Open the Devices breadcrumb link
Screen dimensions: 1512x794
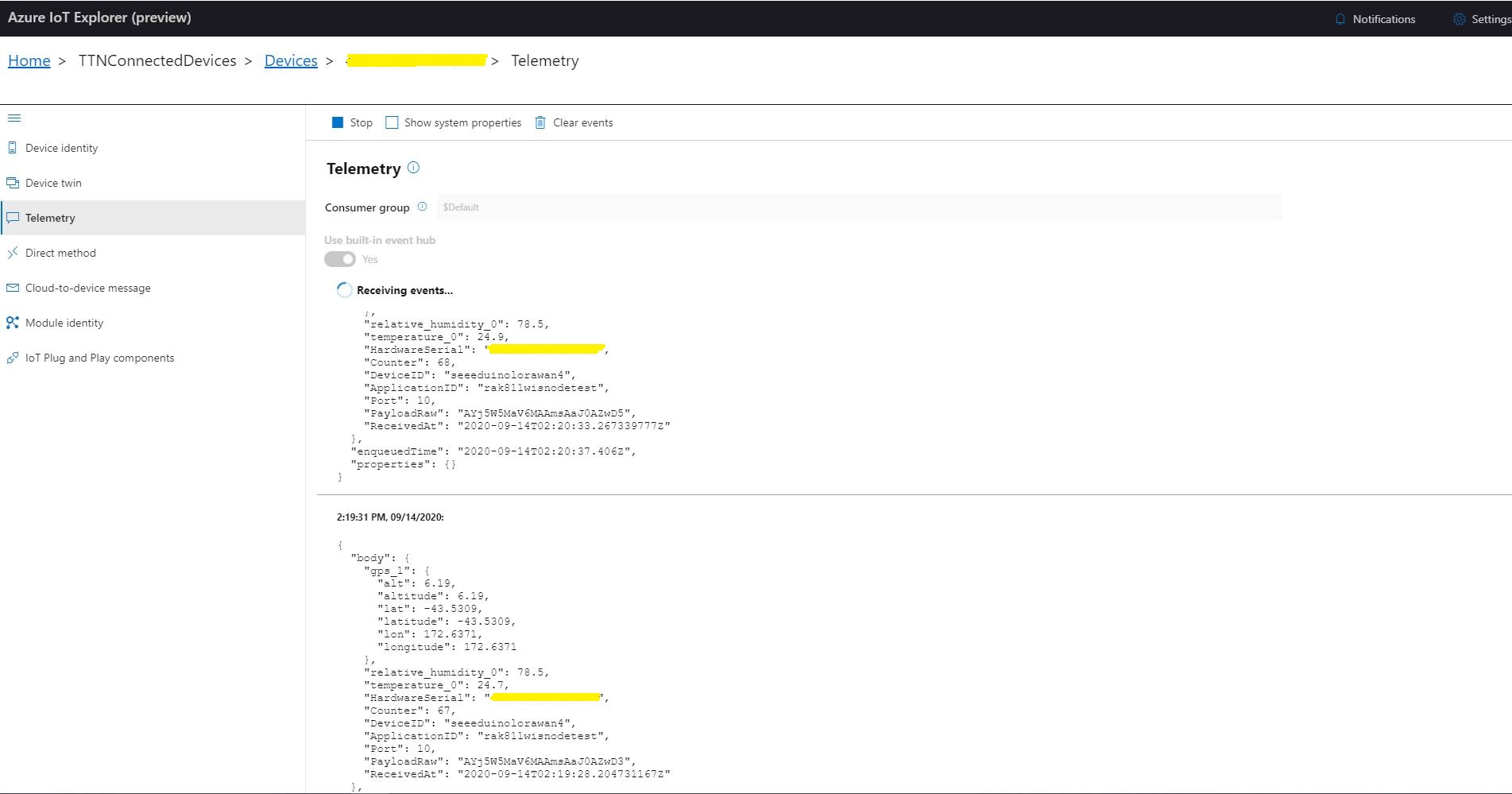point(291,60)
